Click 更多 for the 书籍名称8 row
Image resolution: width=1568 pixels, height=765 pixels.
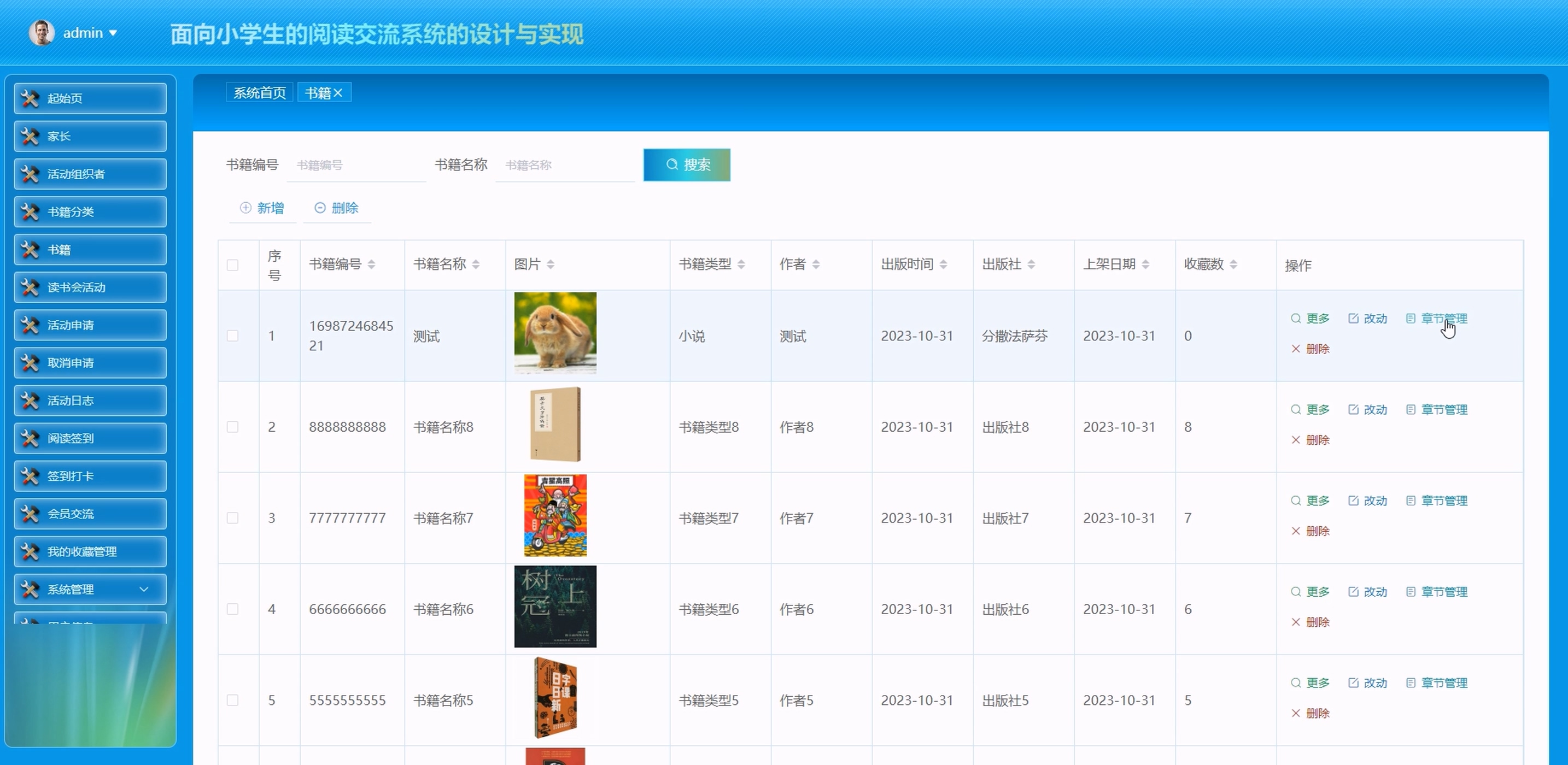click(x=1310, y=410)
